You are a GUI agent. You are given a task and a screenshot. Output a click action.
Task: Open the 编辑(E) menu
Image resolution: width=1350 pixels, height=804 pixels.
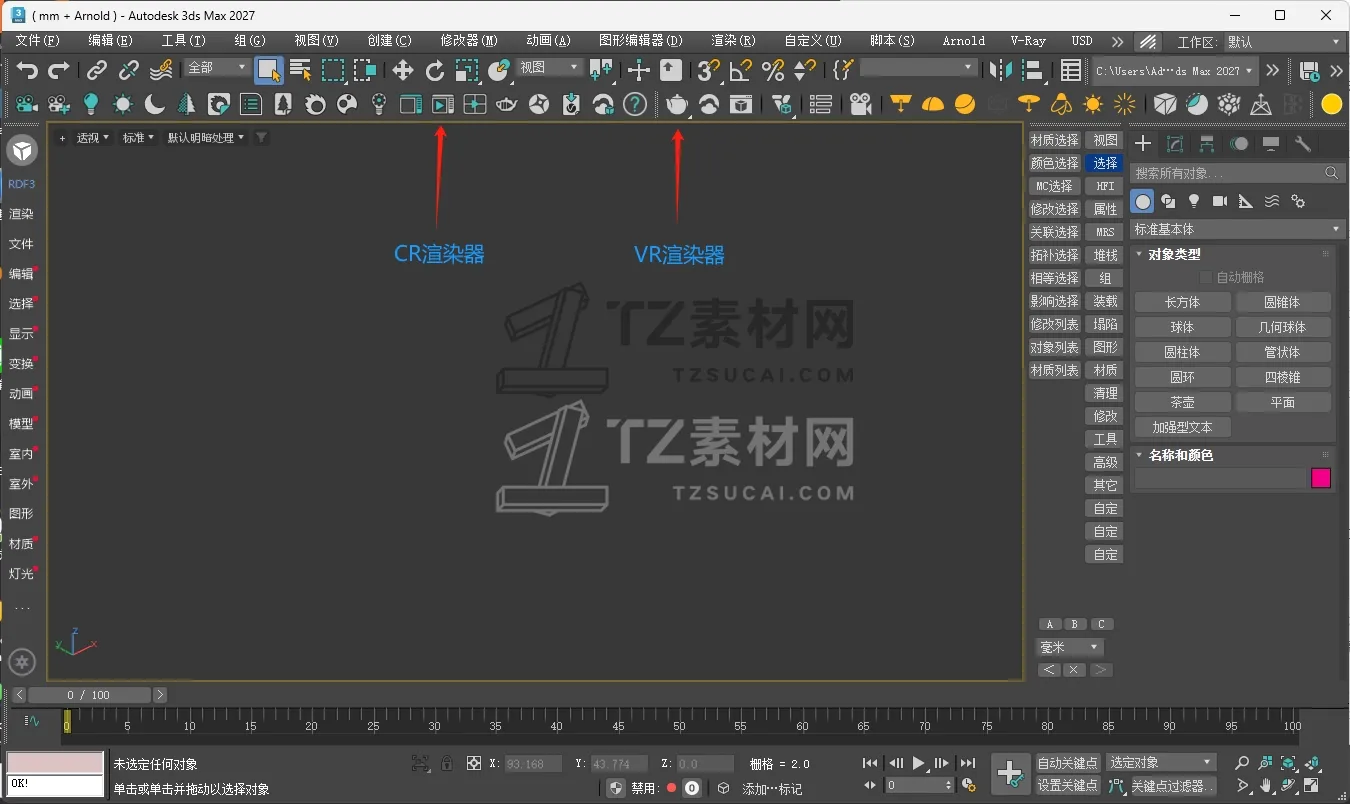tap(110, 41)
